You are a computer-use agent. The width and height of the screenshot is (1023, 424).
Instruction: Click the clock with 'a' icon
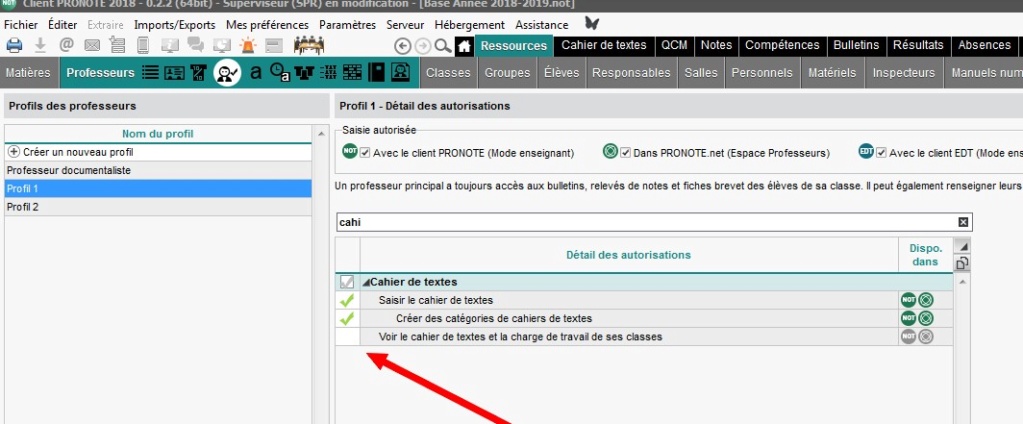click(280, 72)
